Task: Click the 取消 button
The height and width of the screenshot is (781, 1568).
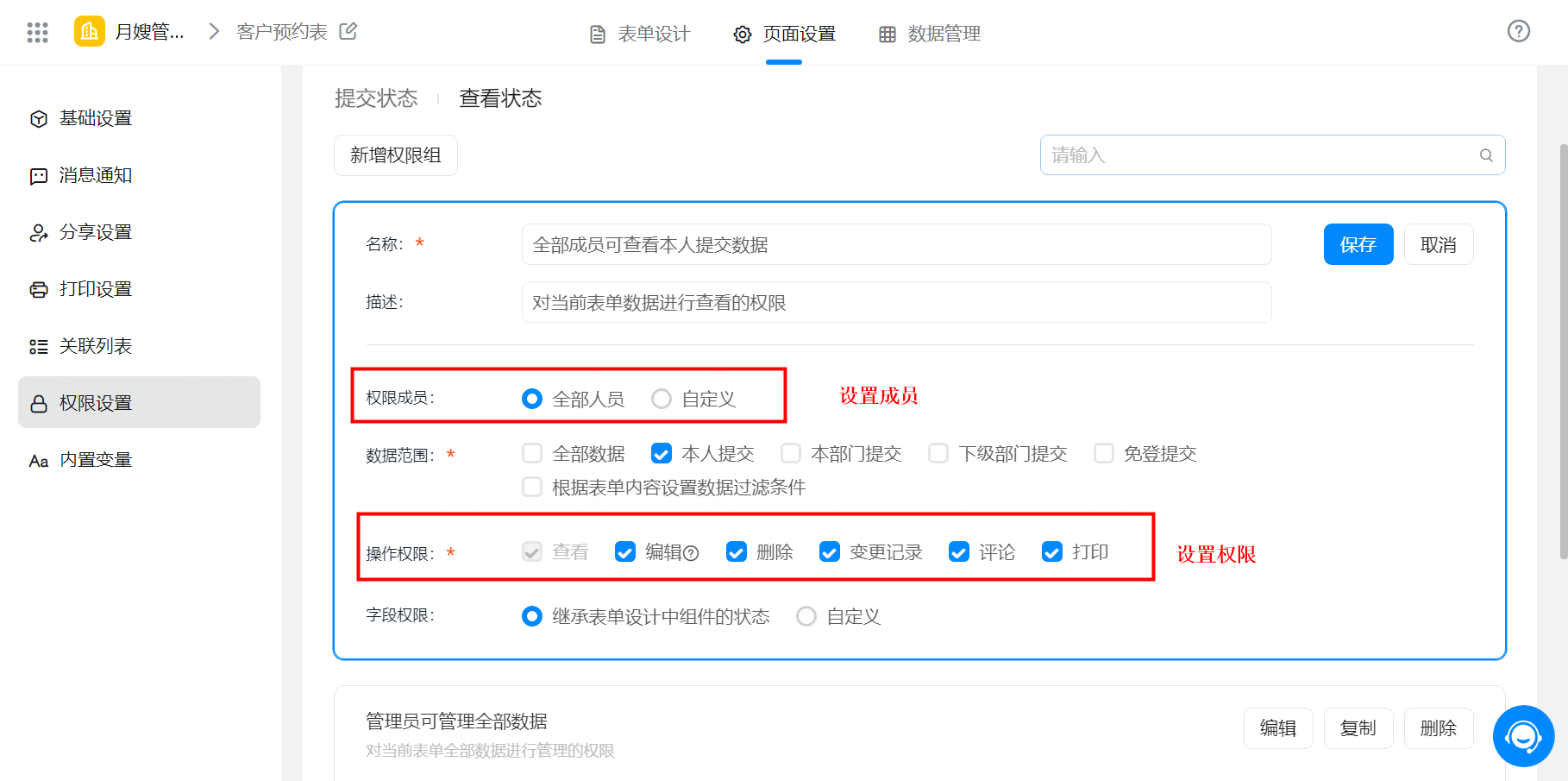Action: (1439, 244)
